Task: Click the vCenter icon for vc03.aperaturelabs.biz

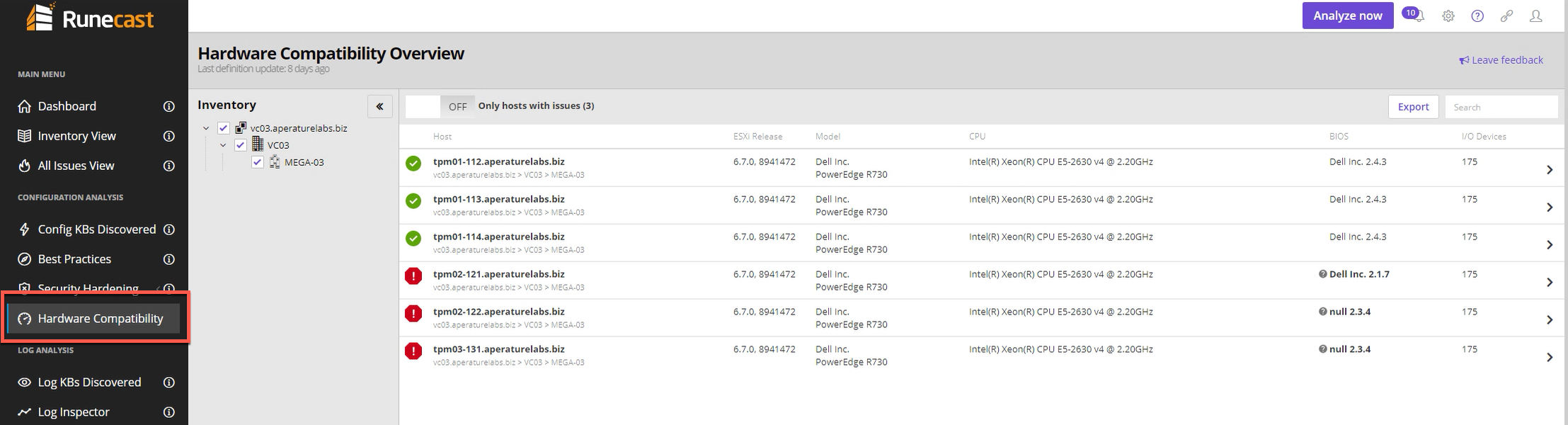Action: pyautogui.click(x=241, y=128)
